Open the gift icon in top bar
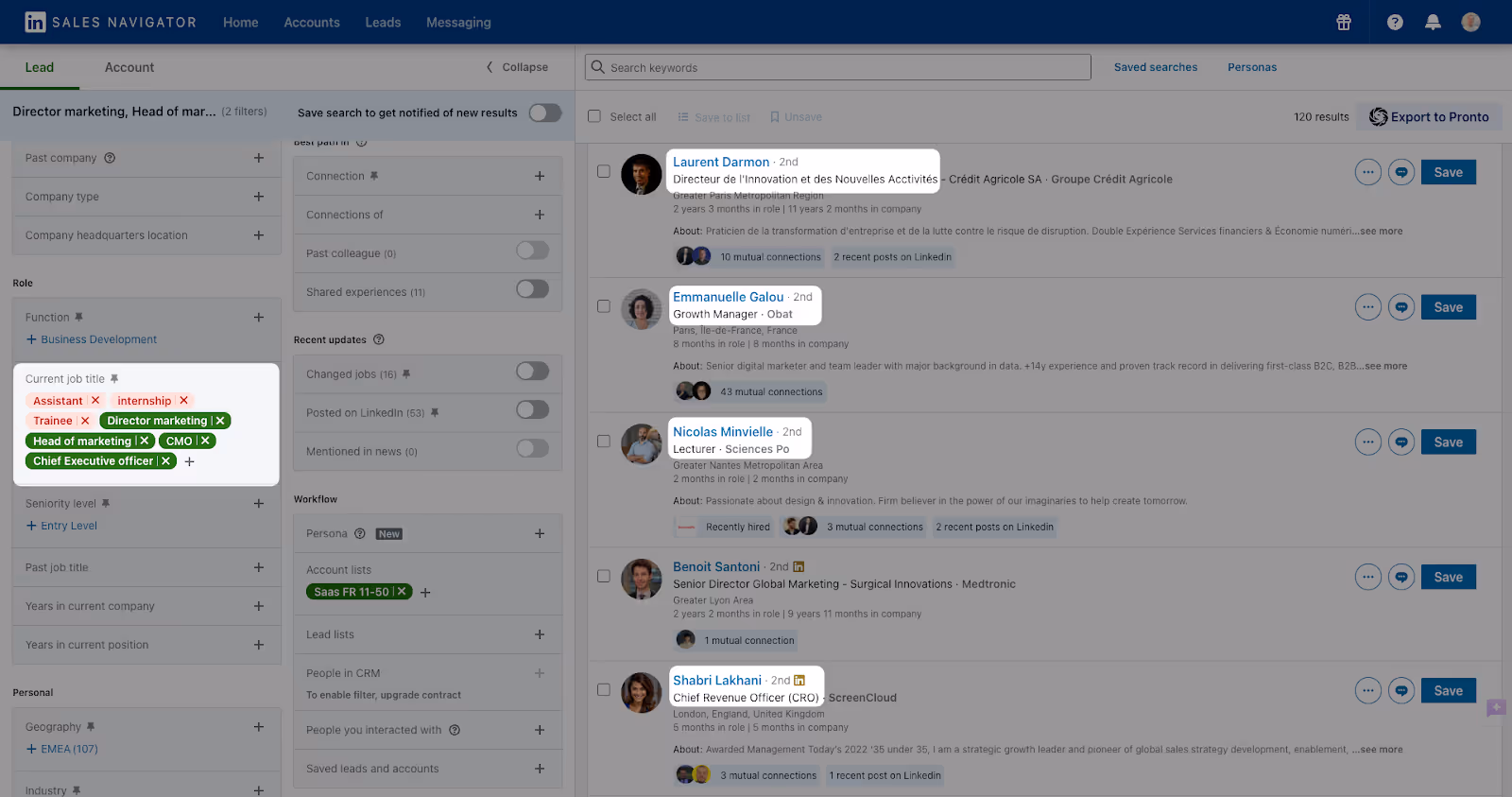 tap(1344, 22)
